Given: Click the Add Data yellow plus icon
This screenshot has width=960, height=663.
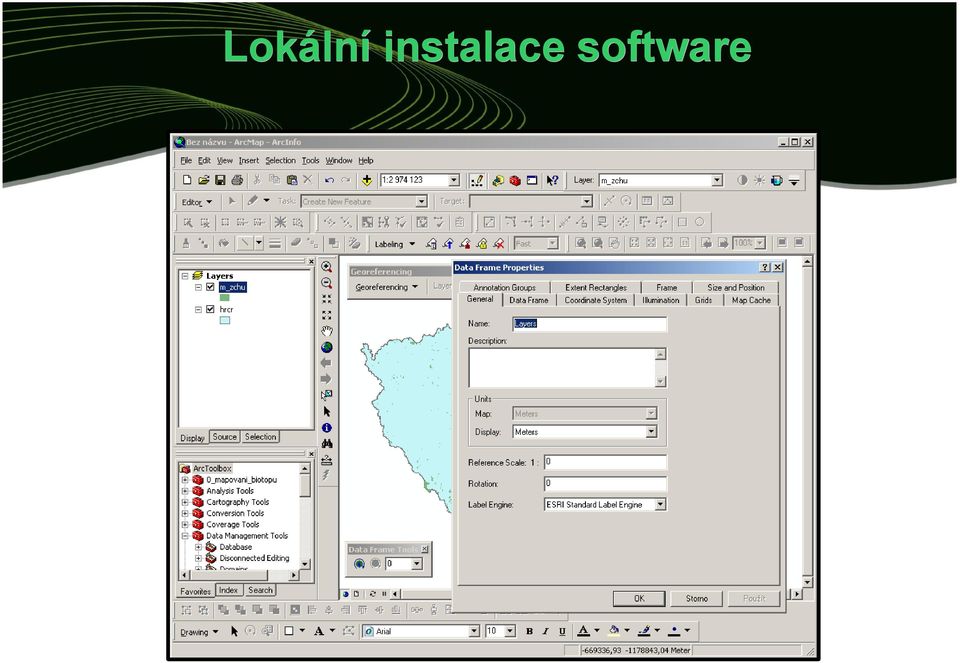Looking at the screenshot, I should 367,180.
